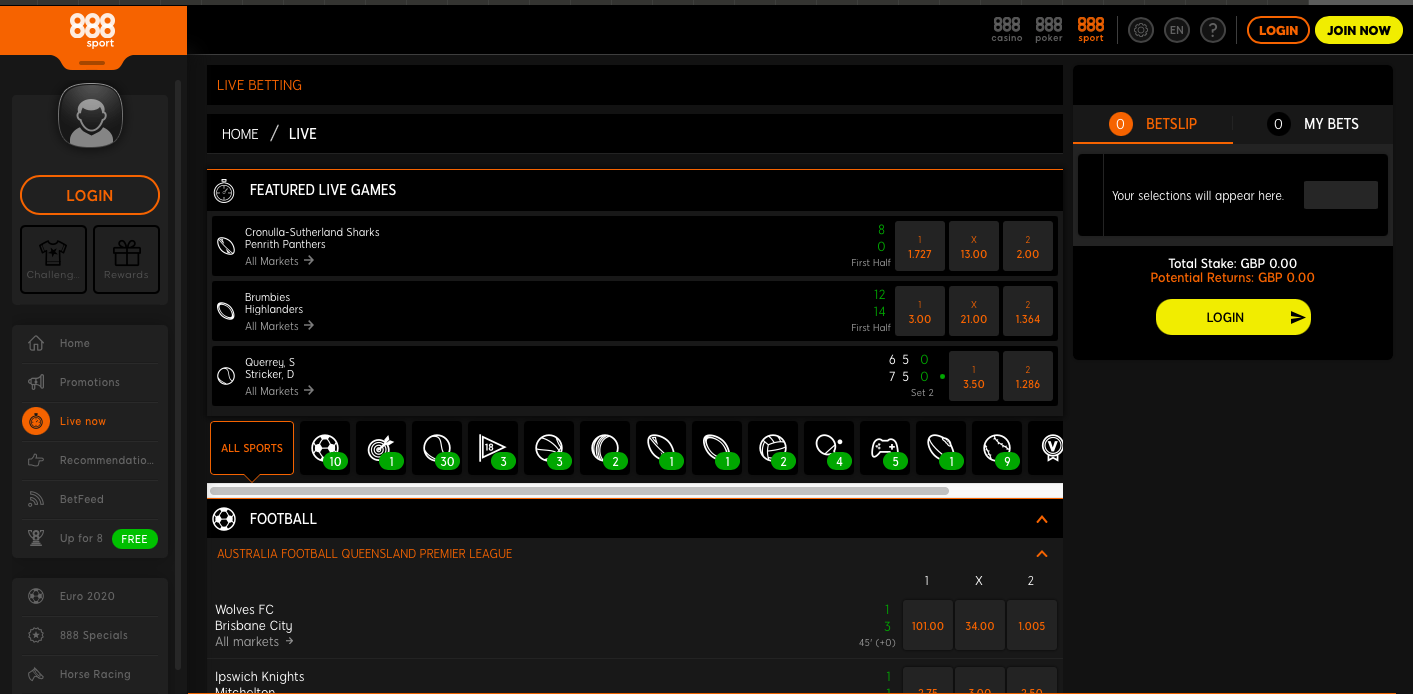The width and height of the screenshot is (1413, 694).
Task: Click the Ipswich Knights team name
Action: coord(260,677)
